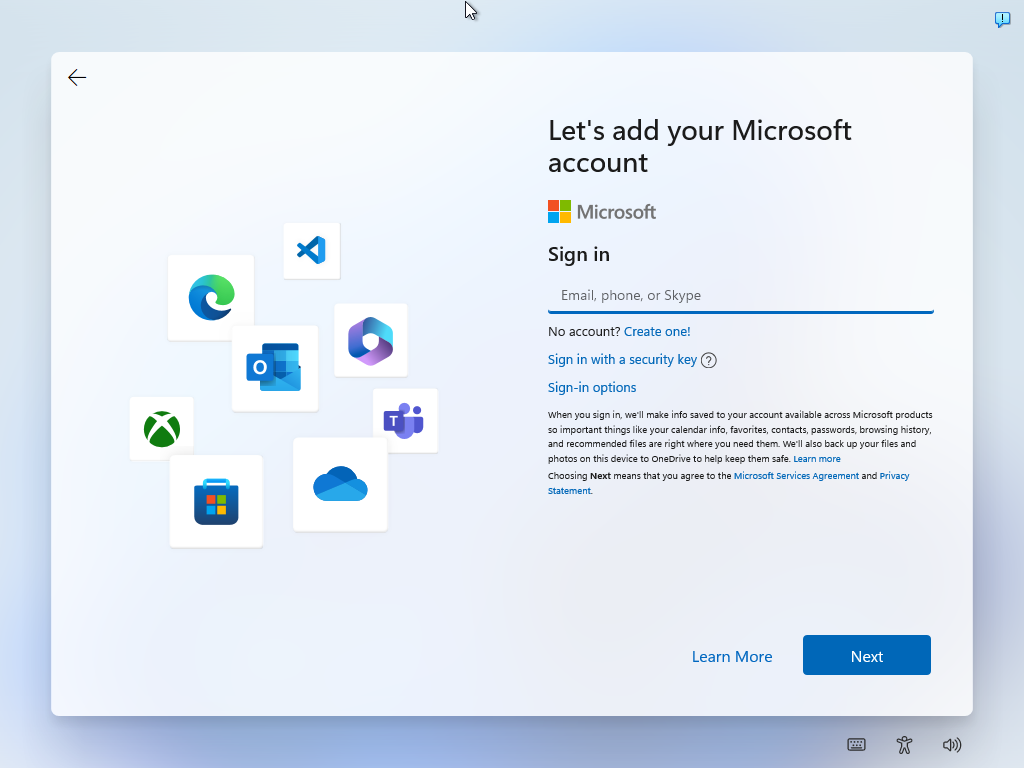1024x768 pixels.
Task: Click the Learn More button
Action: click(732, 656)
